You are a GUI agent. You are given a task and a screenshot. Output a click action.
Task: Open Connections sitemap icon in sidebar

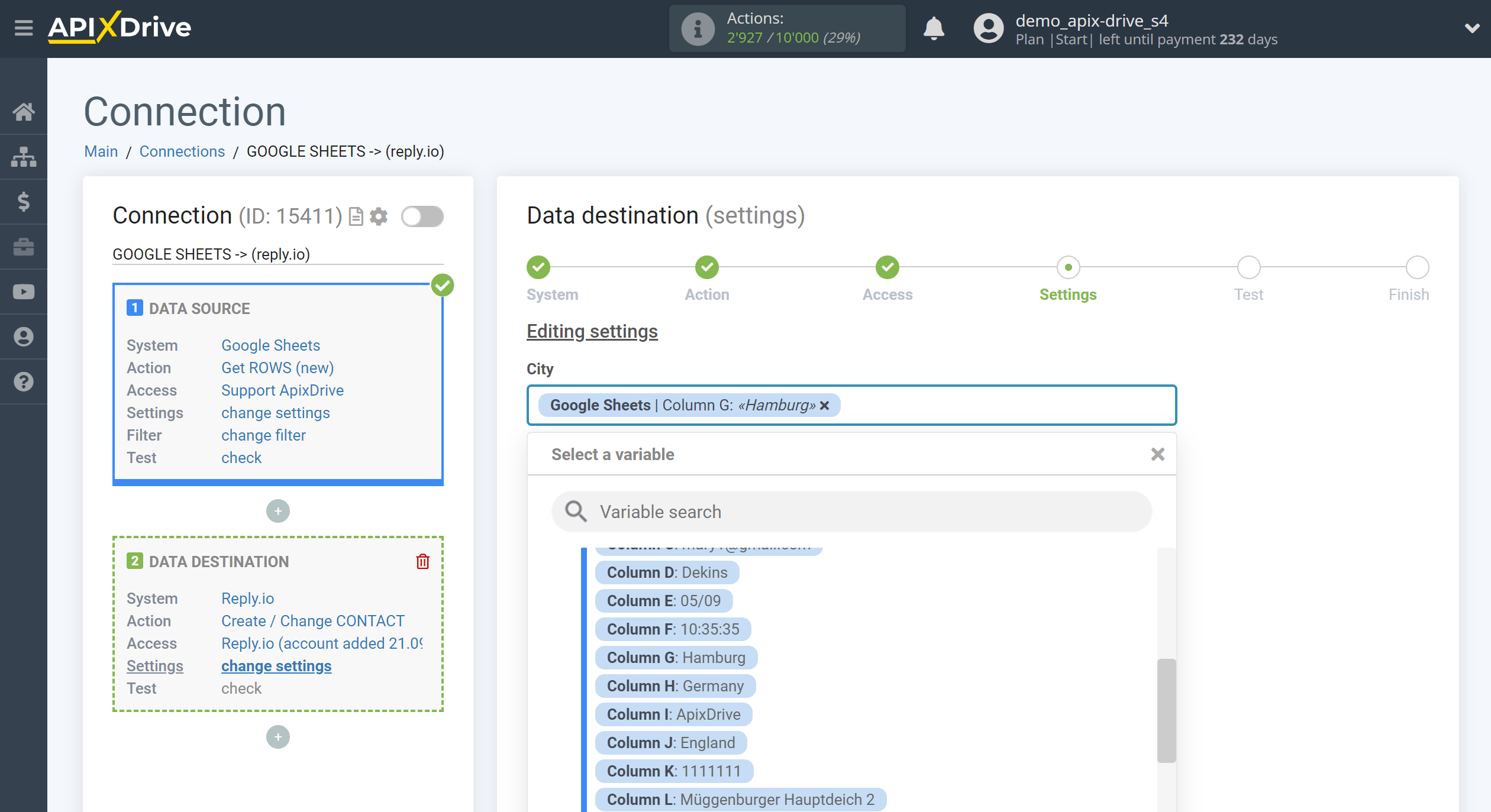point(24,157)
